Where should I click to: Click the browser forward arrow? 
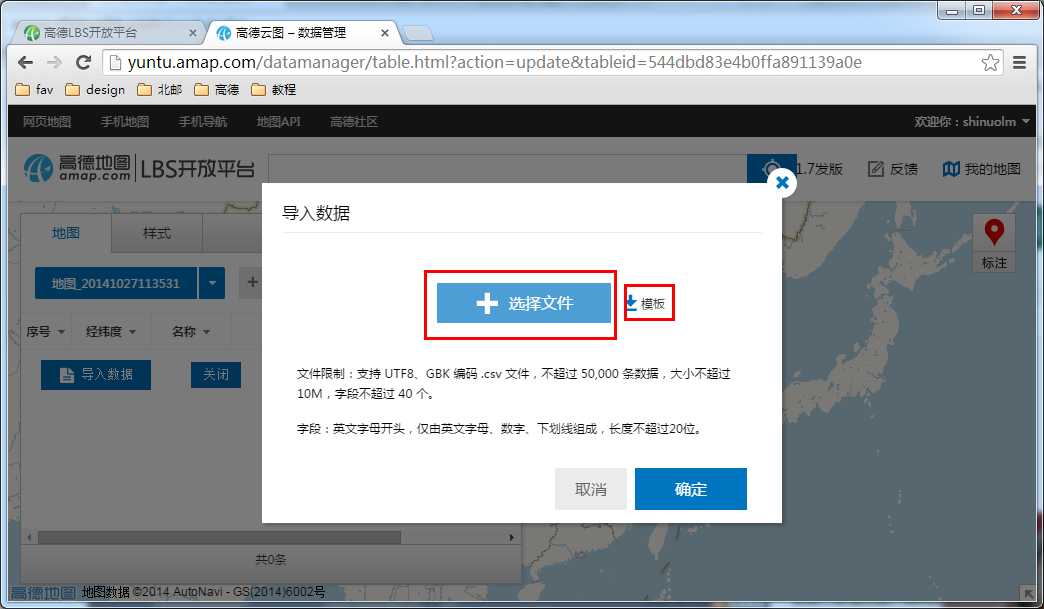(x=55, y=63)
